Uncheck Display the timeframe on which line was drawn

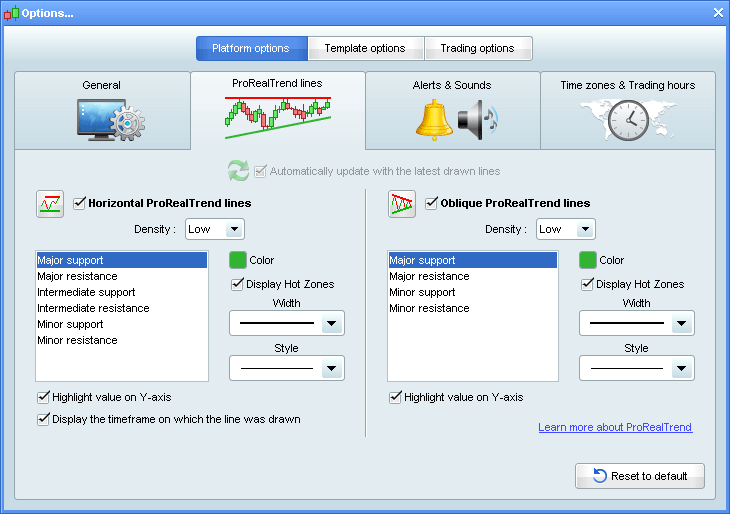[43, 419]
